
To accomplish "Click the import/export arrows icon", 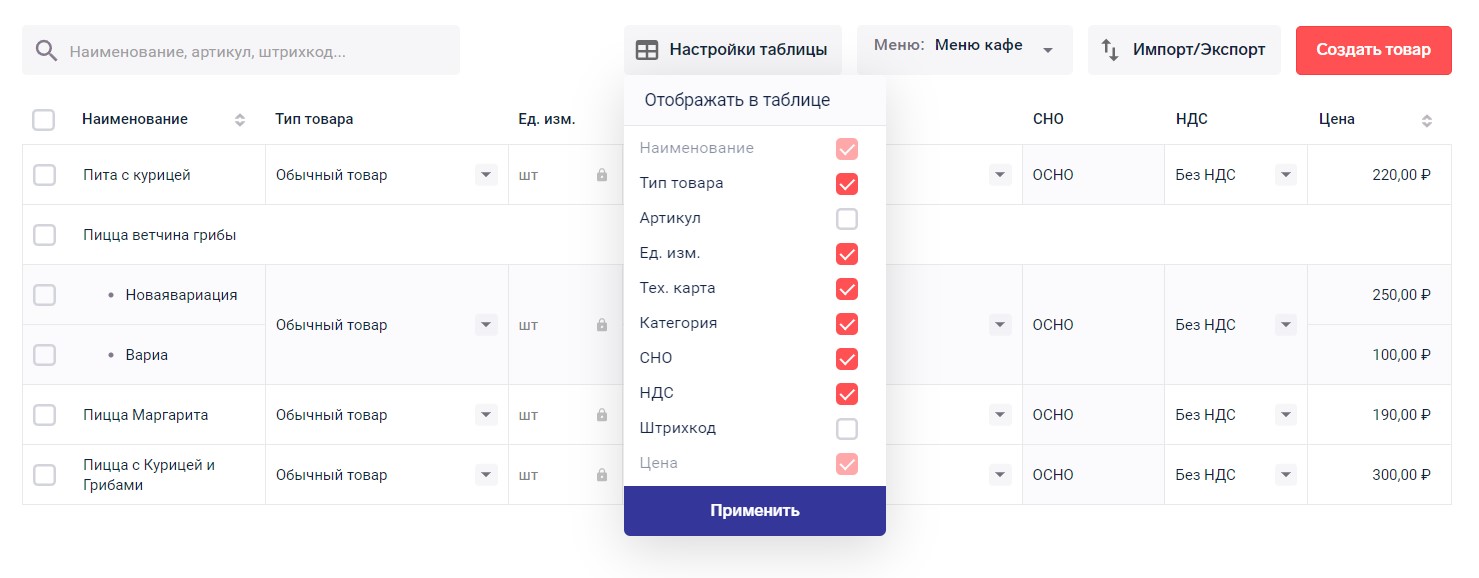I will tap(1110, 50).
